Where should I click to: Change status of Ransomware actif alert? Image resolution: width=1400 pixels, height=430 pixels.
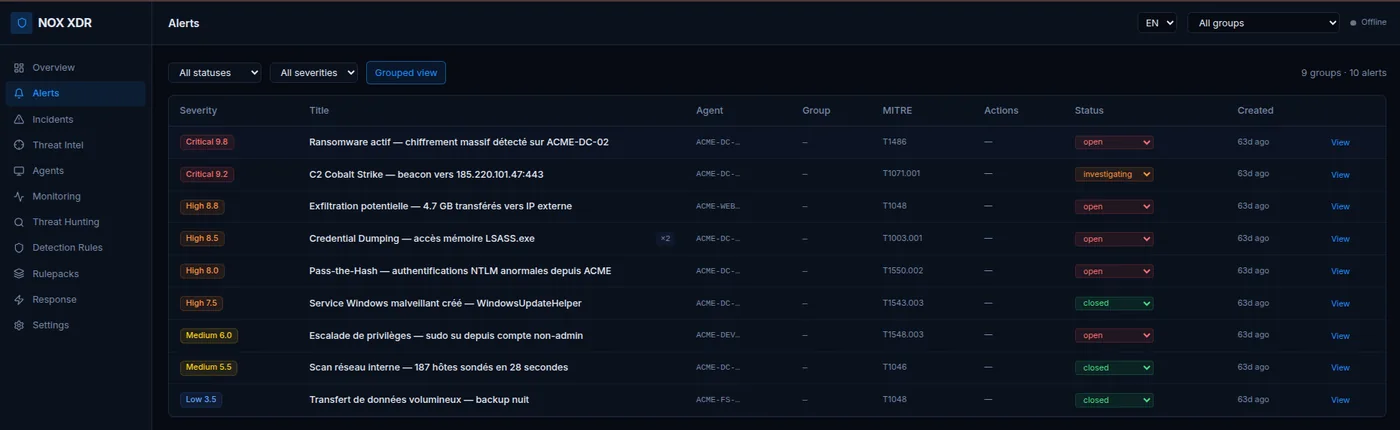1114,142
